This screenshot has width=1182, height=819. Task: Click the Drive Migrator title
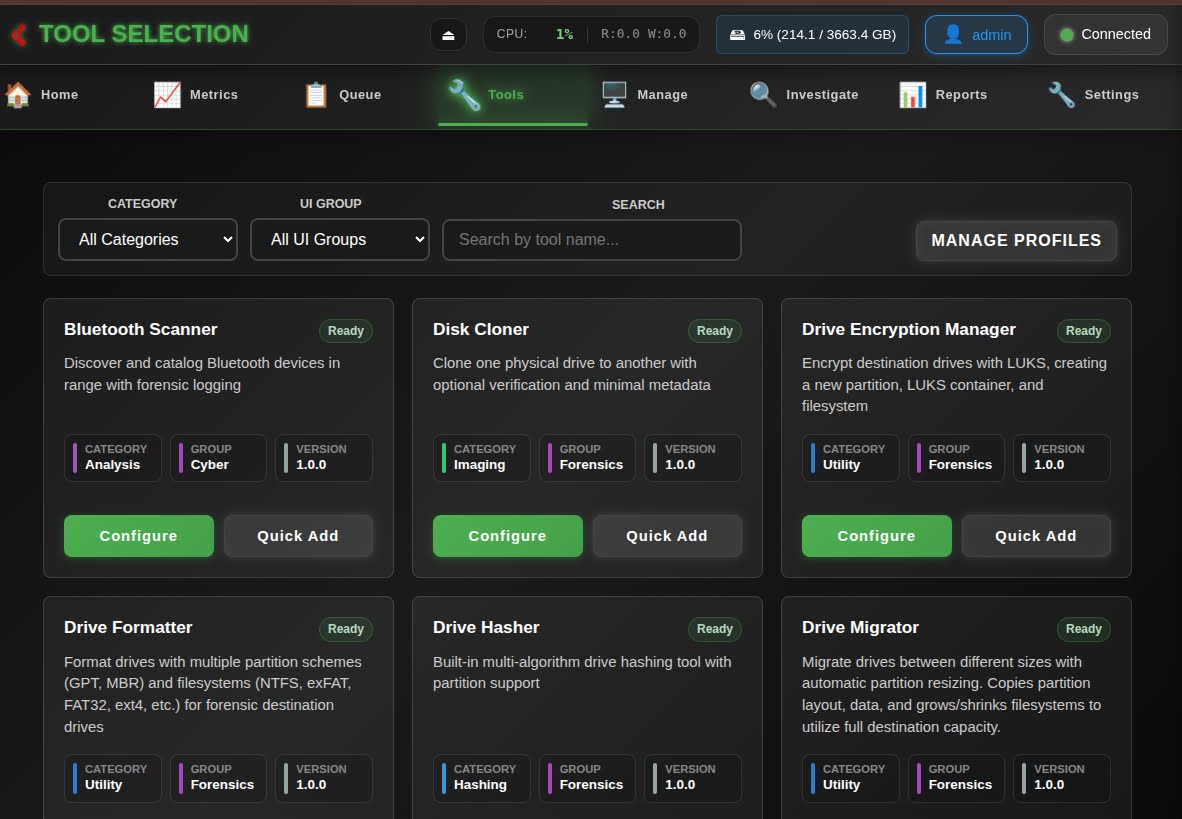coord(860,627)
